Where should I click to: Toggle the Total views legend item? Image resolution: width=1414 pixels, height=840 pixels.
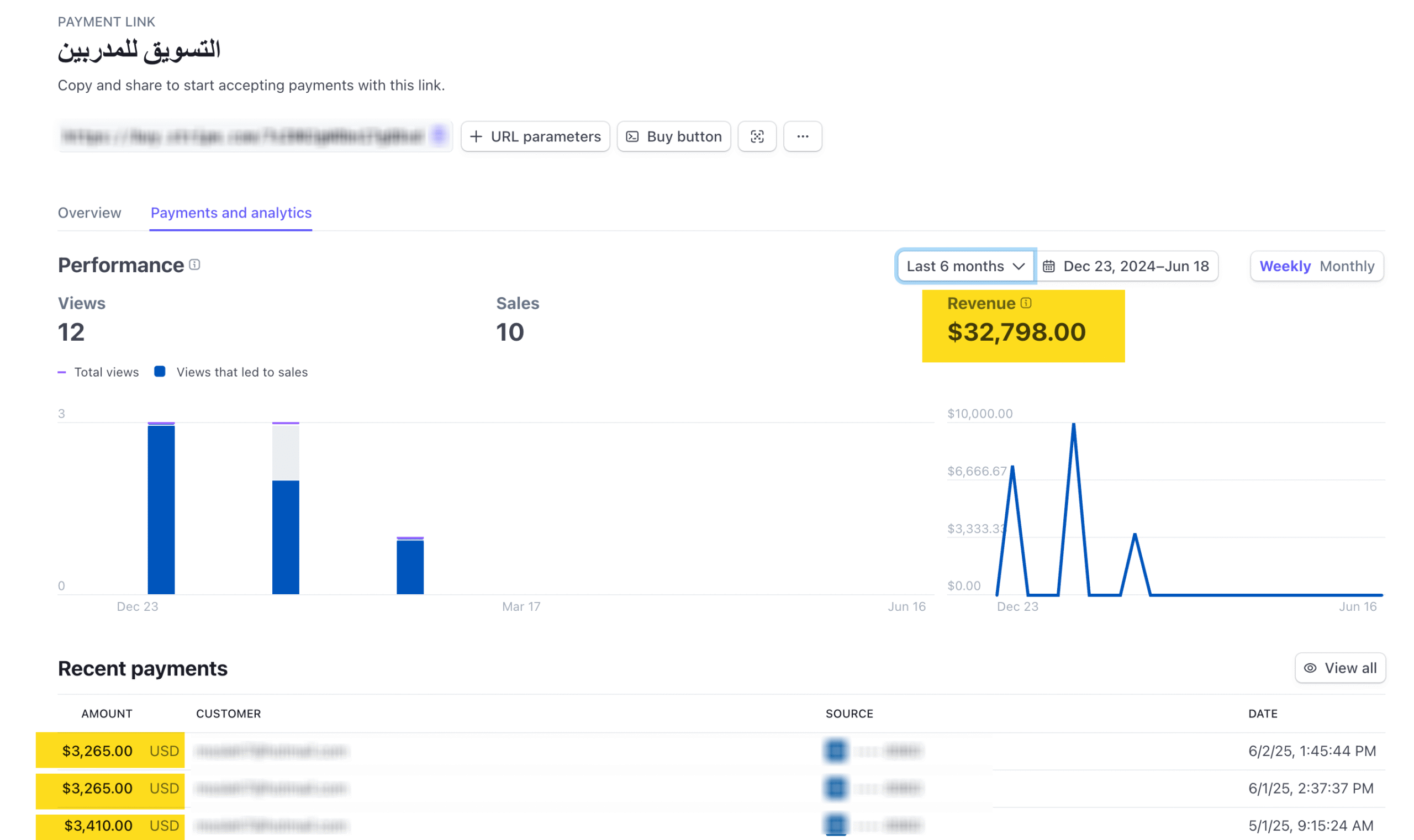pyautogui.click(x=98, y=372)
